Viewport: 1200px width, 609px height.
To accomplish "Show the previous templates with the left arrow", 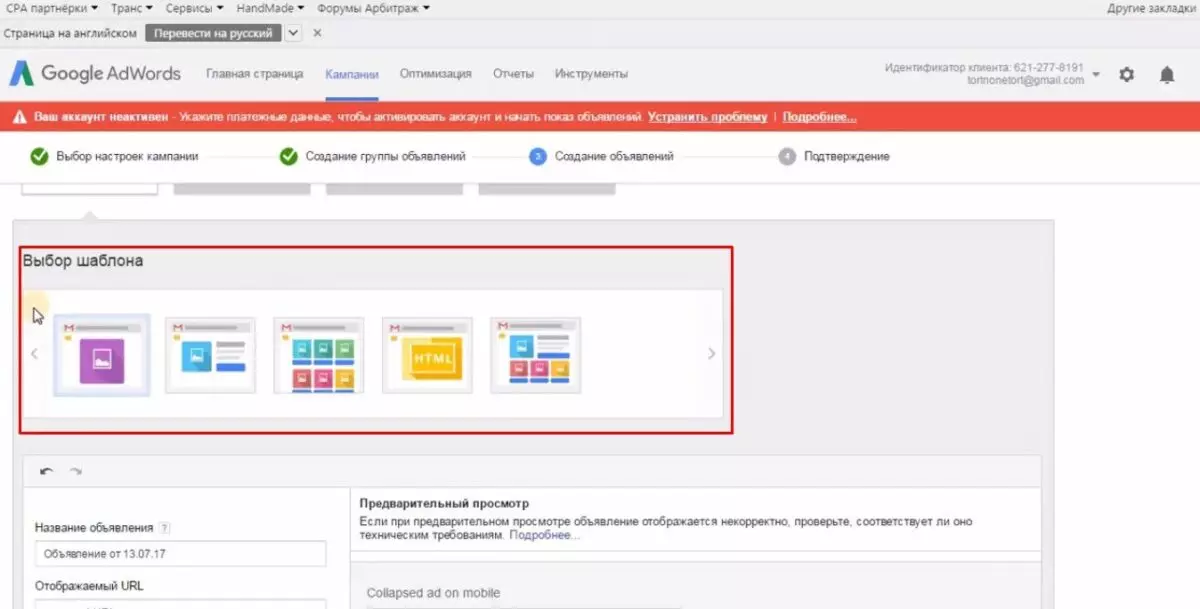I will tap(34, 353).
